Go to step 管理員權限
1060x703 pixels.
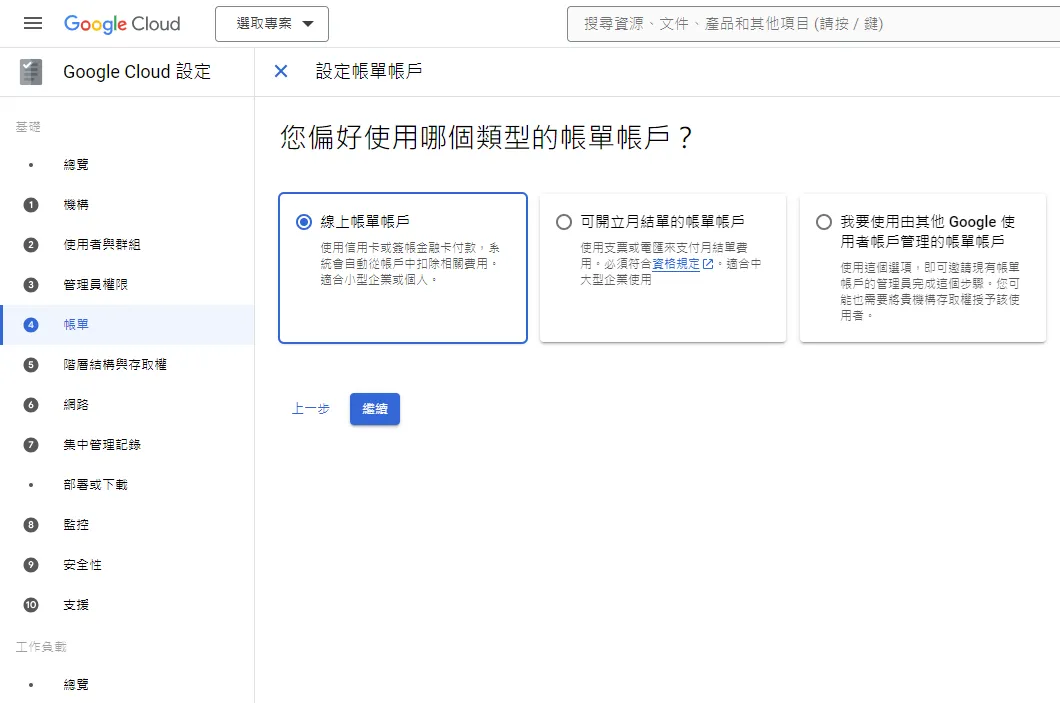coord(95,285)
